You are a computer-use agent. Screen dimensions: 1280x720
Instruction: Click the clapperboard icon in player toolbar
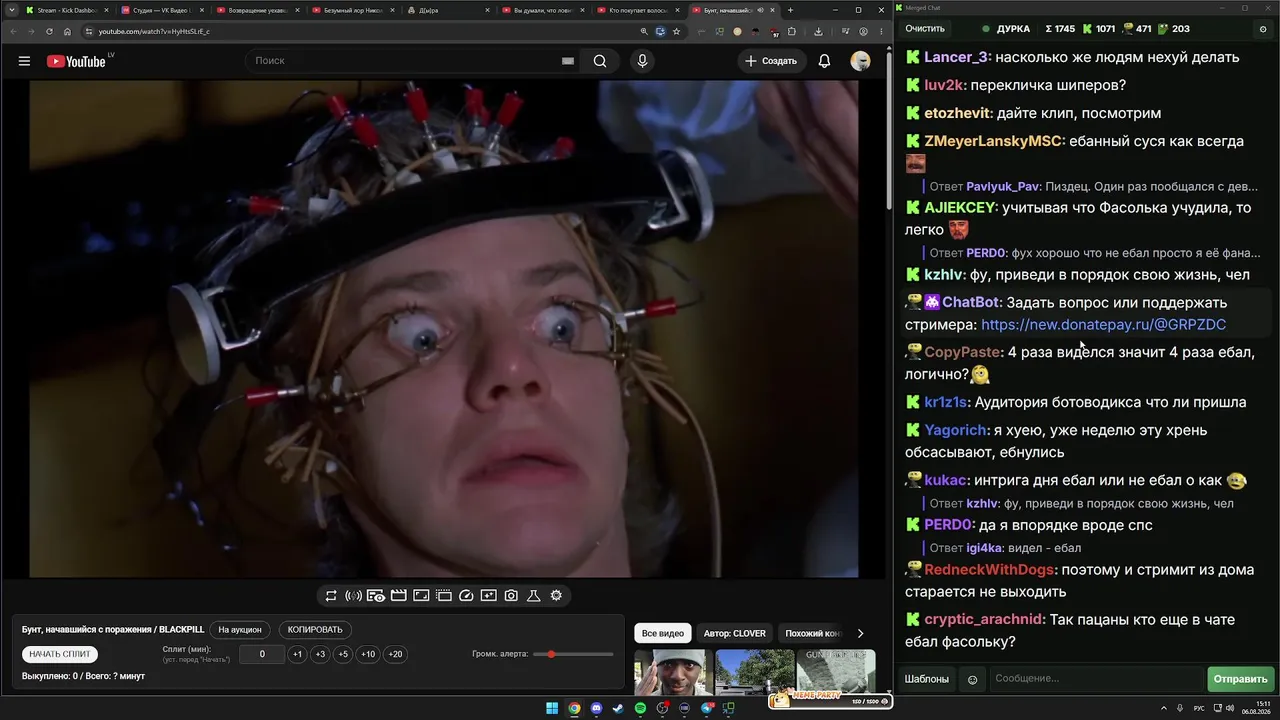click(x=398, y=596)
